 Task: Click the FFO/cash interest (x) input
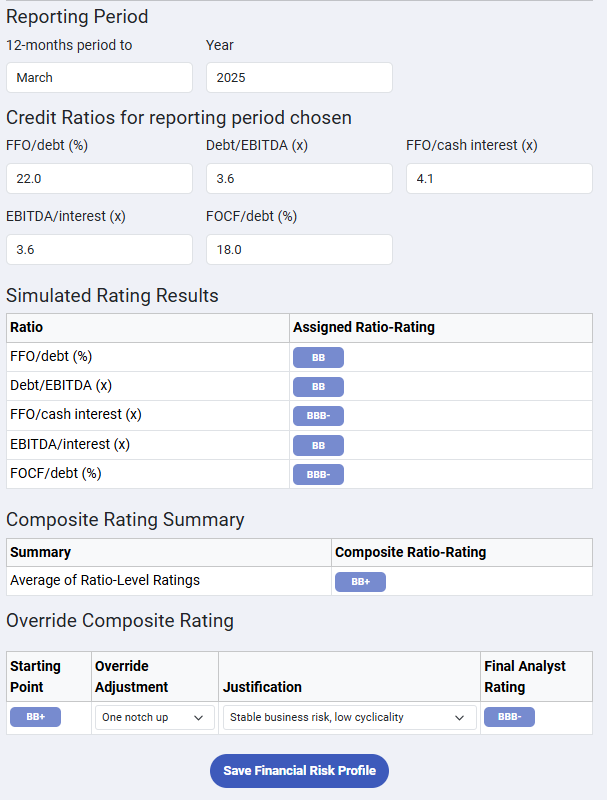tap(499, 178)
